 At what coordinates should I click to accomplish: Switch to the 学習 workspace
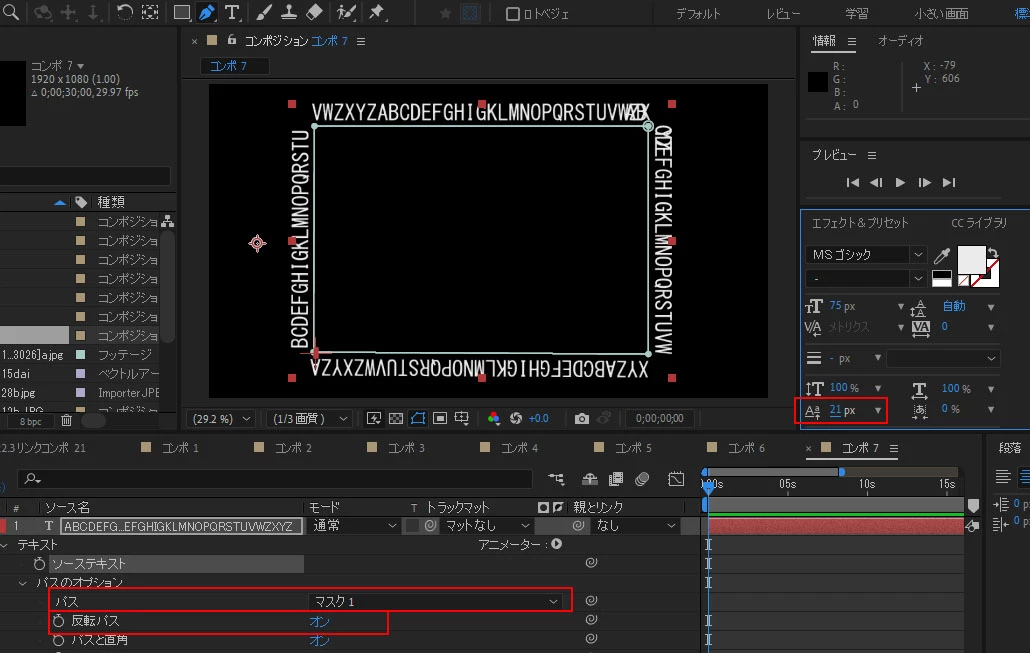point(857,14)
